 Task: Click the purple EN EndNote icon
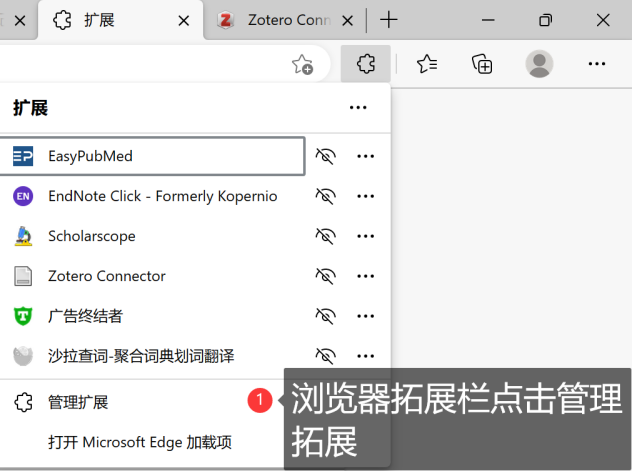click(x=23, y=196)
